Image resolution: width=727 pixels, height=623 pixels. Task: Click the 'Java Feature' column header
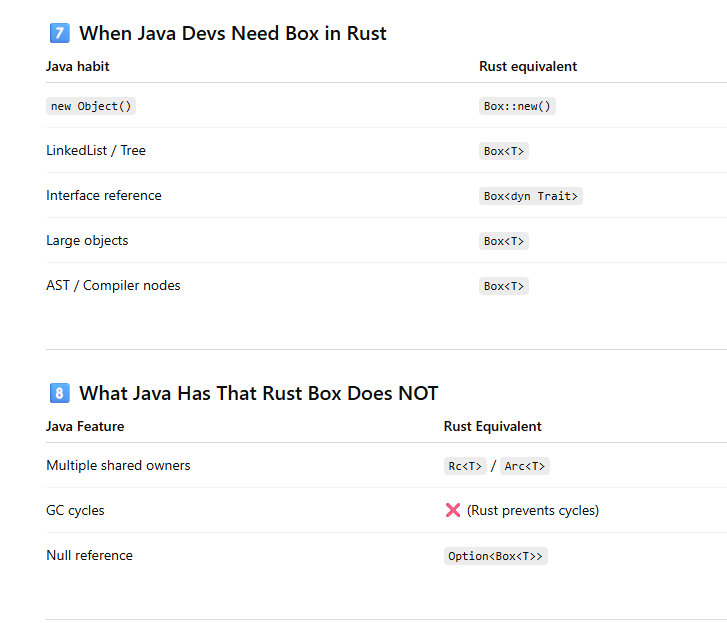click(85, 426)
